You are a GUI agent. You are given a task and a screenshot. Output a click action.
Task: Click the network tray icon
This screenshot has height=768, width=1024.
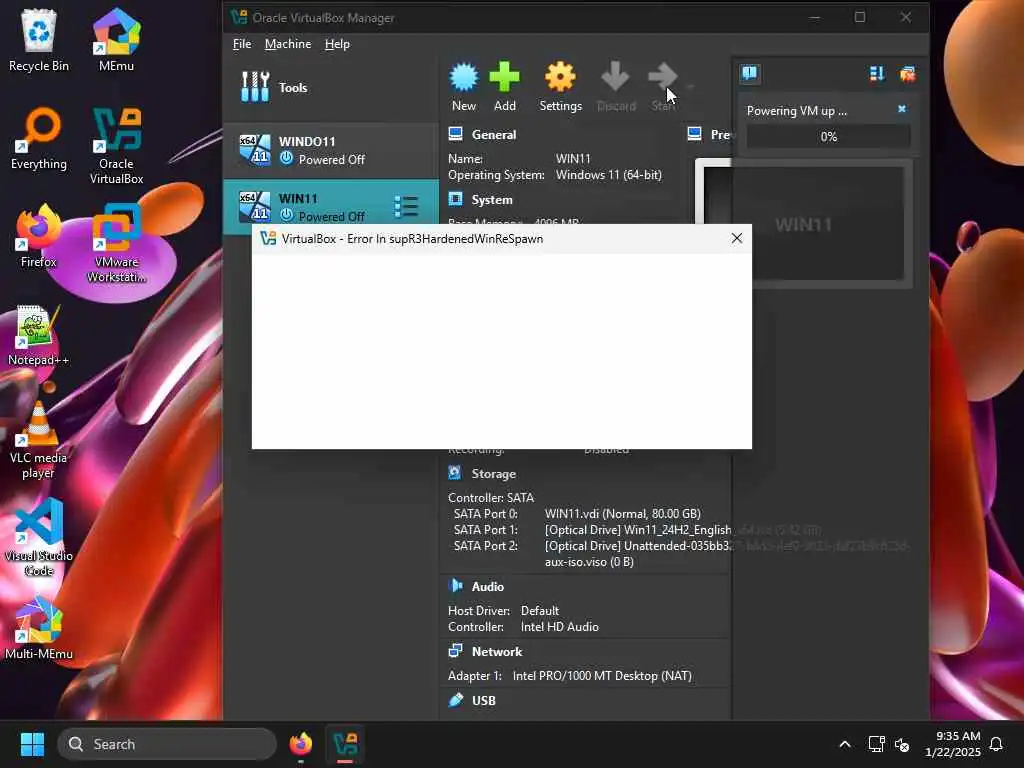coord(876,744)
